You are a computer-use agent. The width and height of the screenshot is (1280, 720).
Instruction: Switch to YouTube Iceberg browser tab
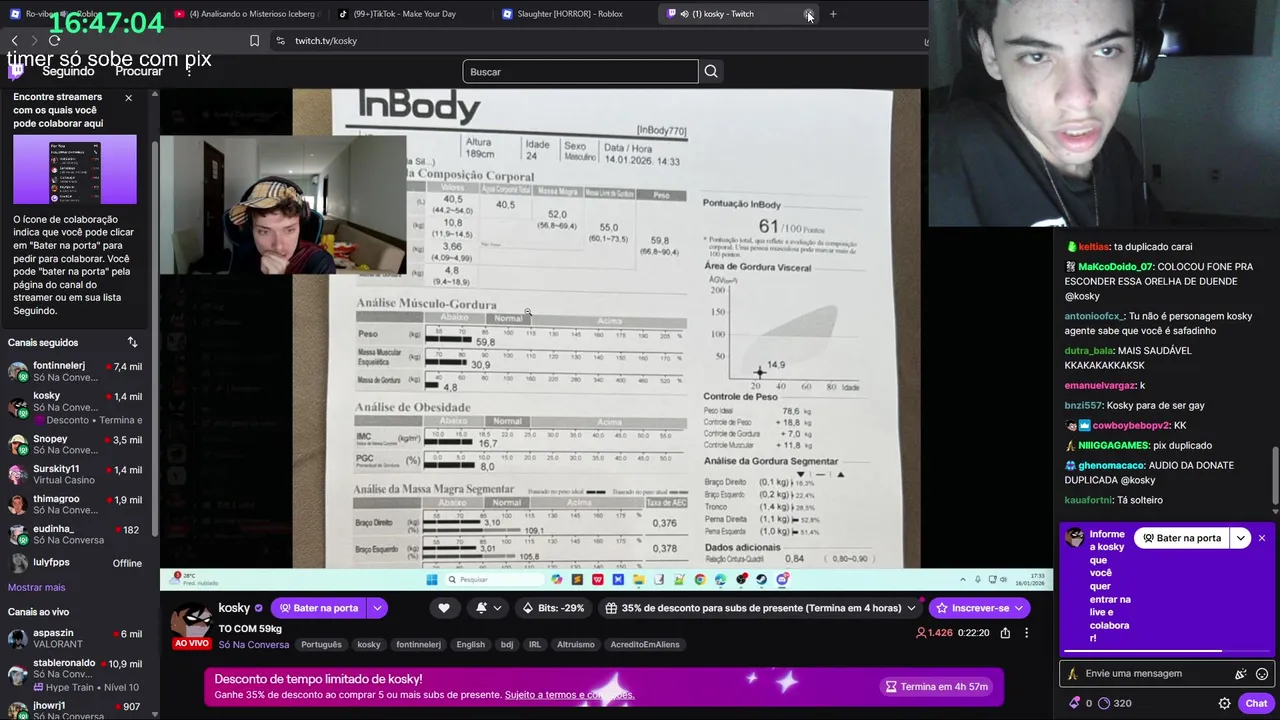[246, 14]
